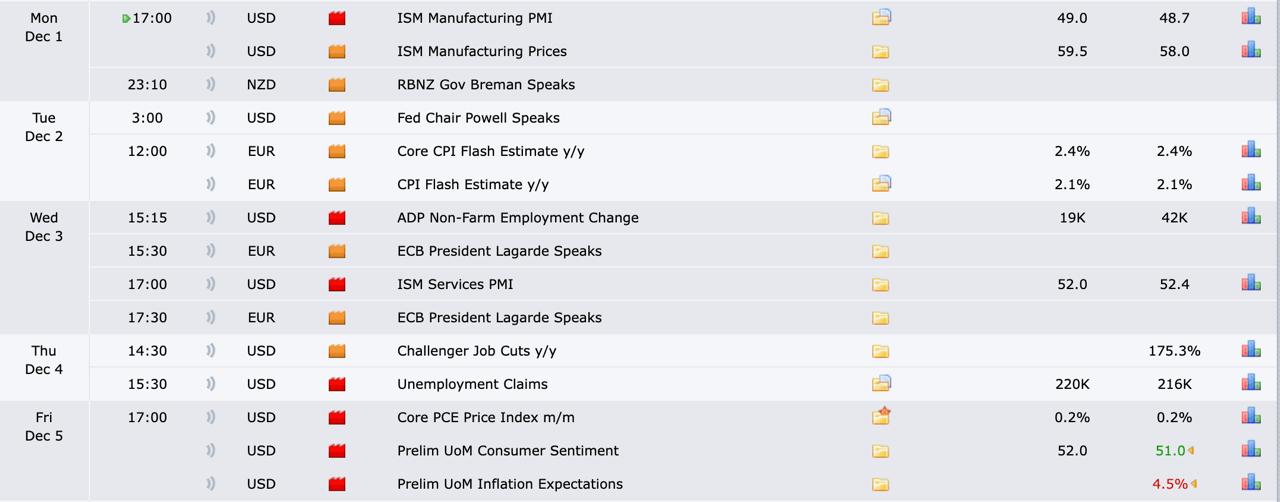Enable alert for RBNZ Gov Breman Speaks
The image size is (1280, 502).
point(211,85)
